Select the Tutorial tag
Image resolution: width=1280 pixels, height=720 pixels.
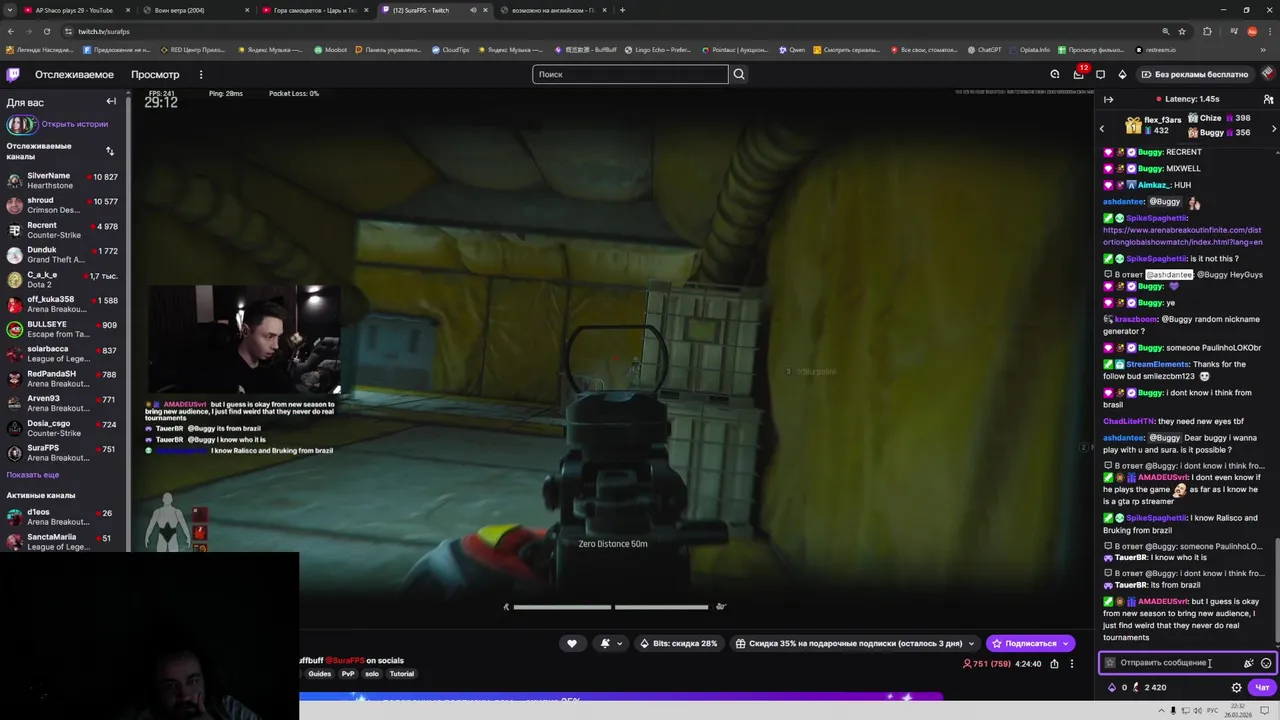tap(401, 673)
